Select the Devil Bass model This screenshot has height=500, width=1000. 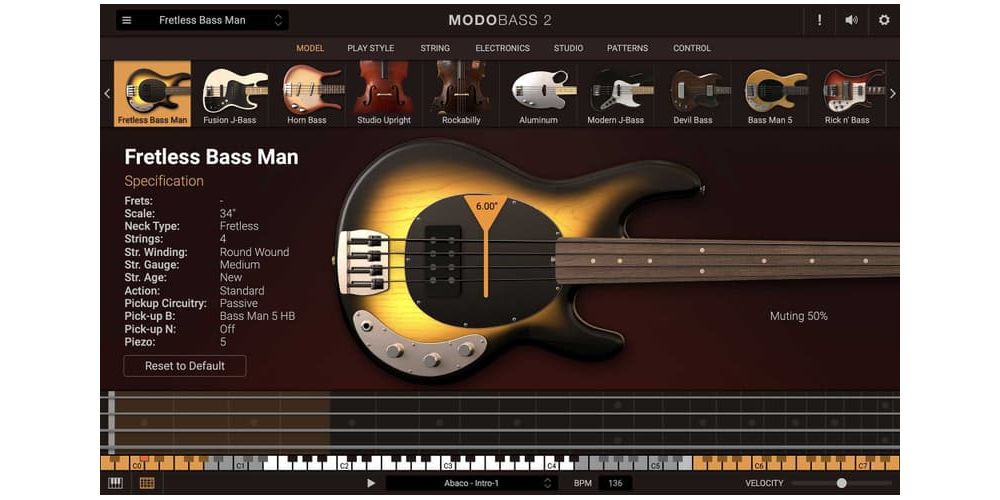(x=693, y=94)
